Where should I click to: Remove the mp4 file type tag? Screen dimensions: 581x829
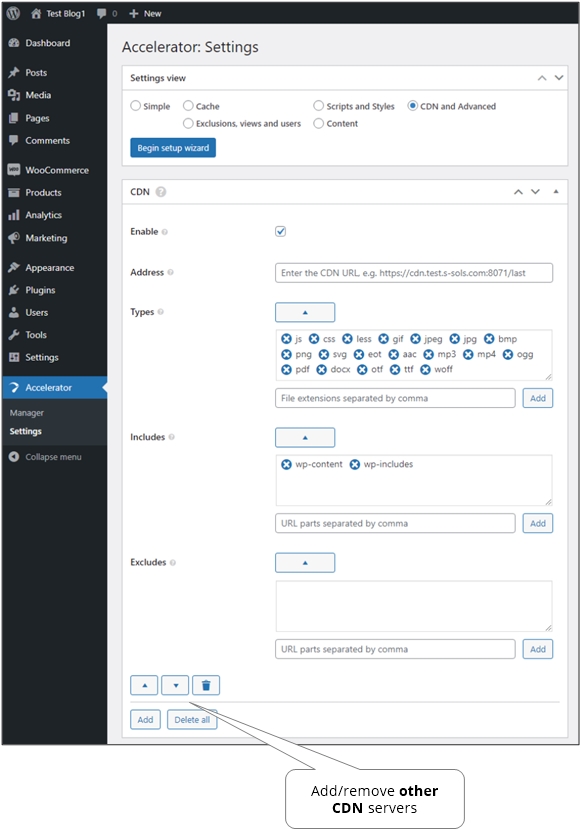pos(468,354)
